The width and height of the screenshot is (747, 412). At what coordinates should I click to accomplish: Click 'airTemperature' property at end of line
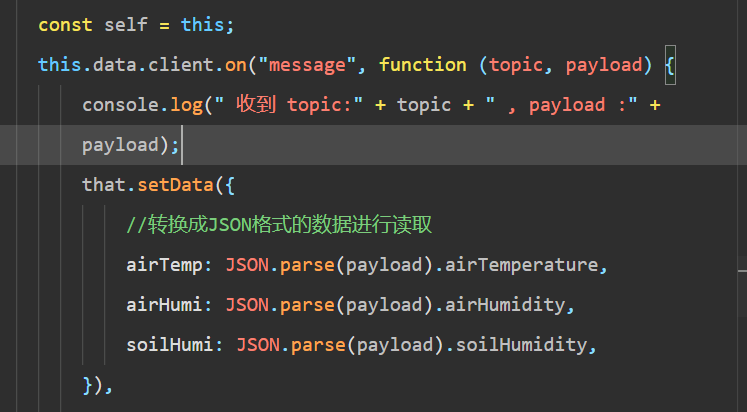(522, 265)
